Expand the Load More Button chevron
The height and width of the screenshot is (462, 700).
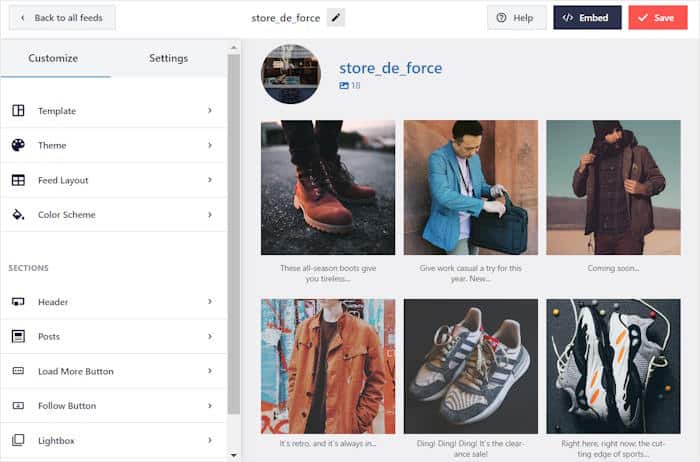(210, 371)
